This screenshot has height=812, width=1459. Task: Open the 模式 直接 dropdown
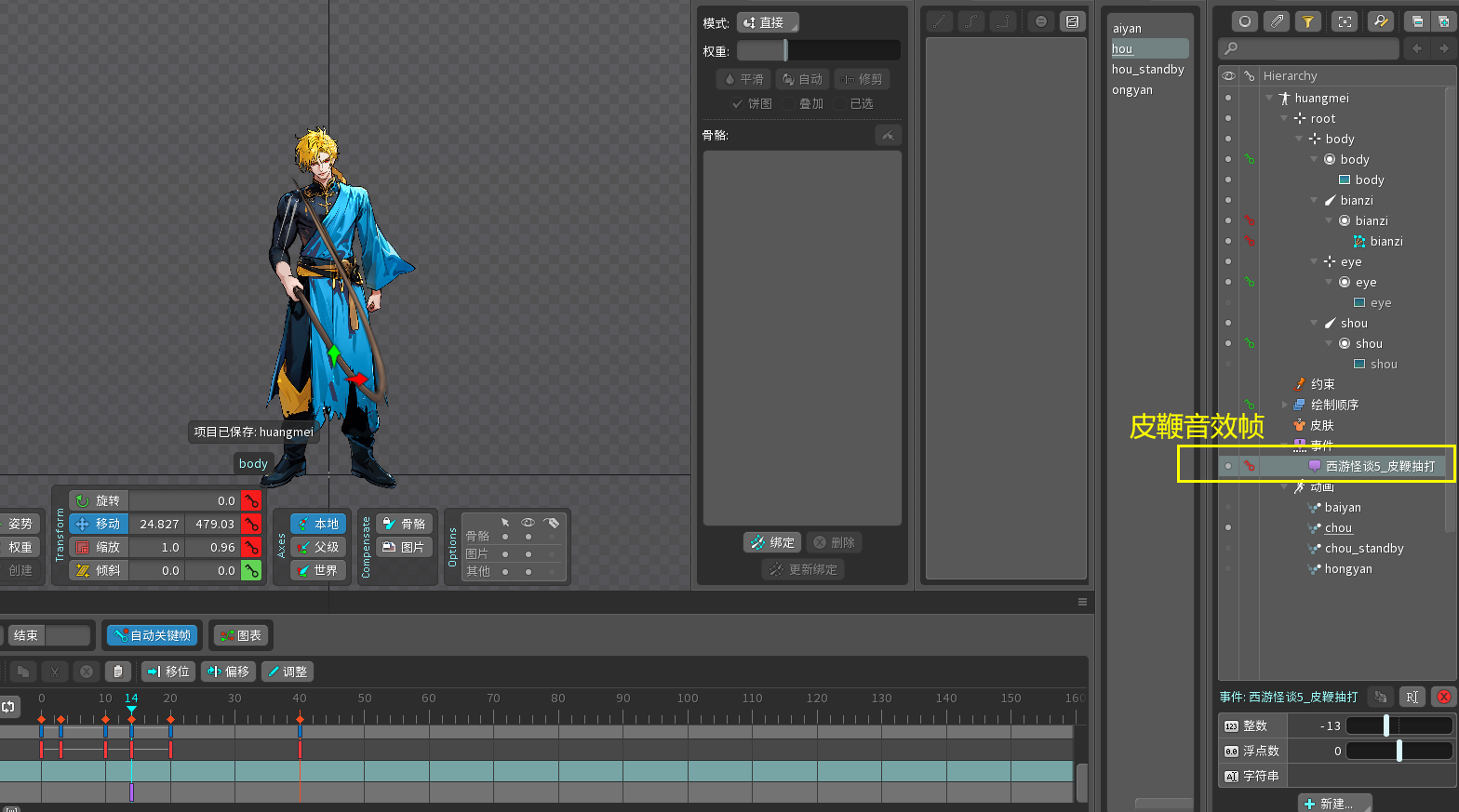point(768,22)
